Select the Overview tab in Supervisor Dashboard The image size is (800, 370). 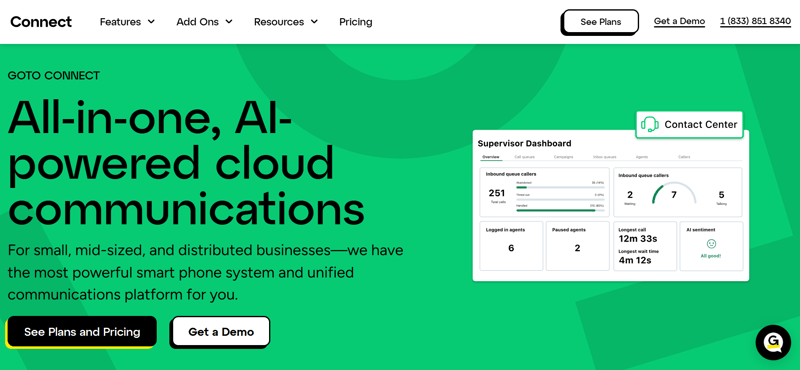pos(490,157)
